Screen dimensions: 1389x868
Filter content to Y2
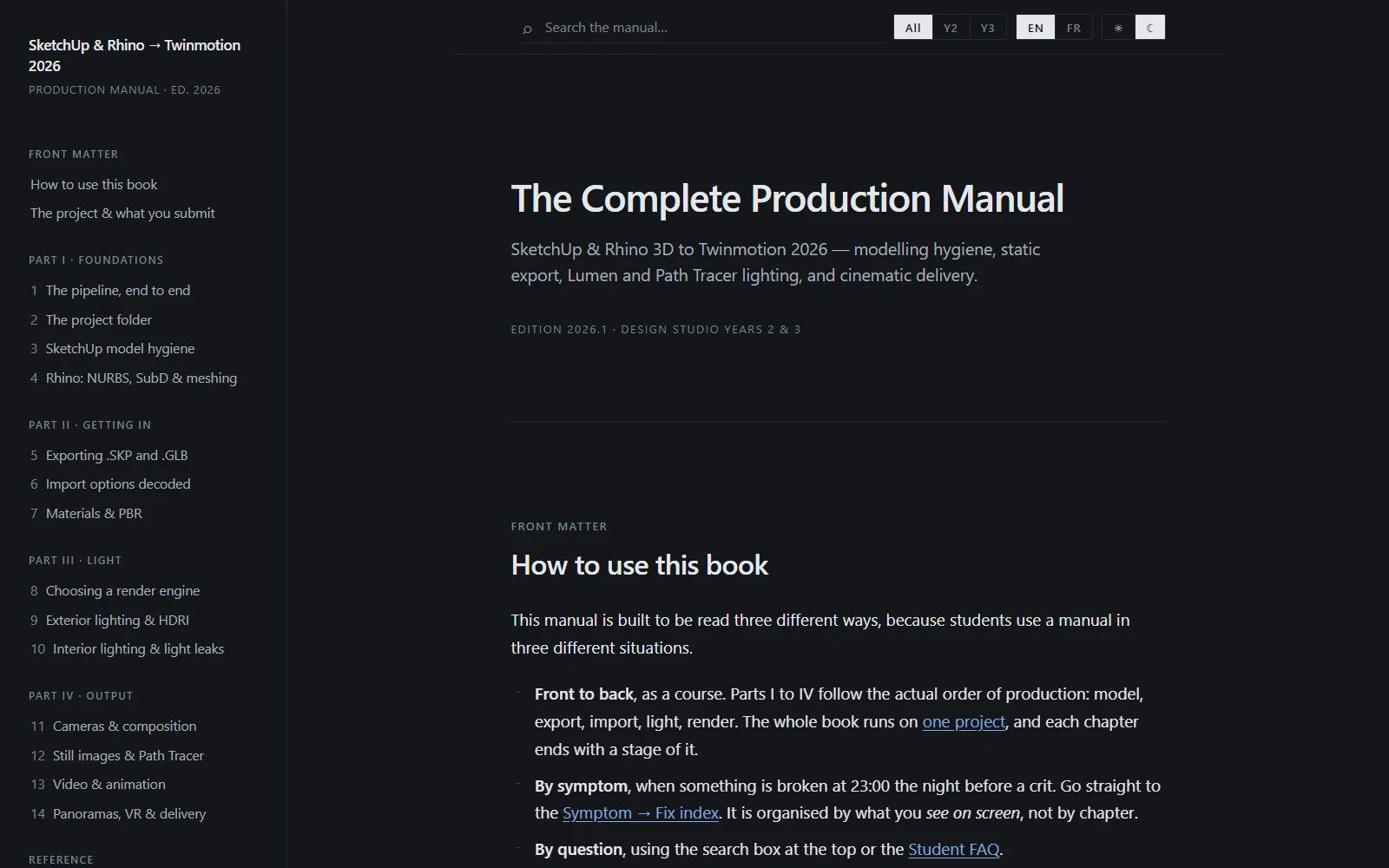click(x=951, y=28)
